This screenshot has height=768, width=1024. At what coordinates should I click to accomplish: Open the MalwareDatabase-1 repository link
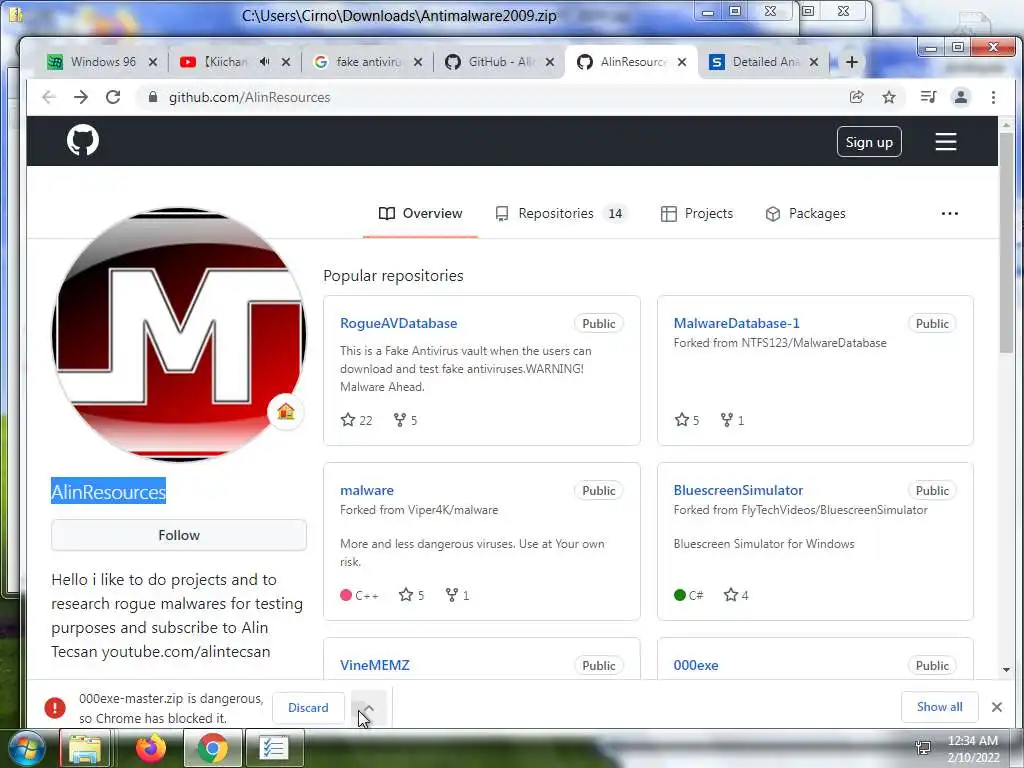click(x=736, y=323)
